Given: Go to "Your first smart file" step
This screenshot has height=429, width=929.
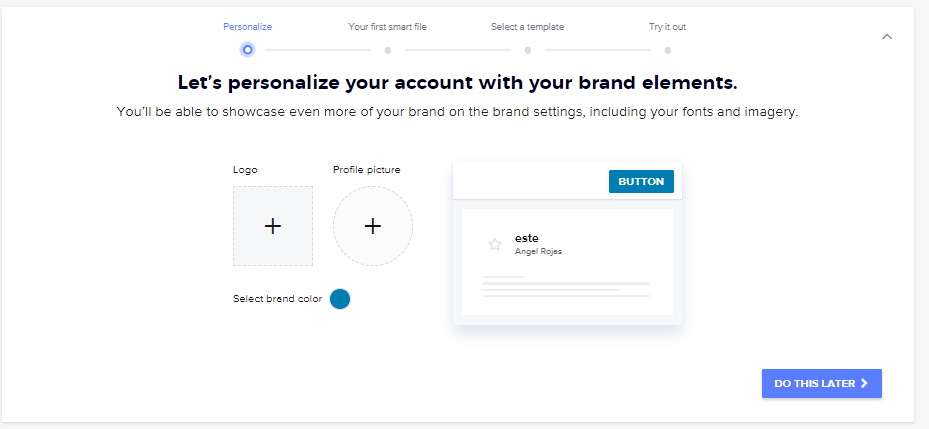Looking at the screenshot, I should coord(387,27).
